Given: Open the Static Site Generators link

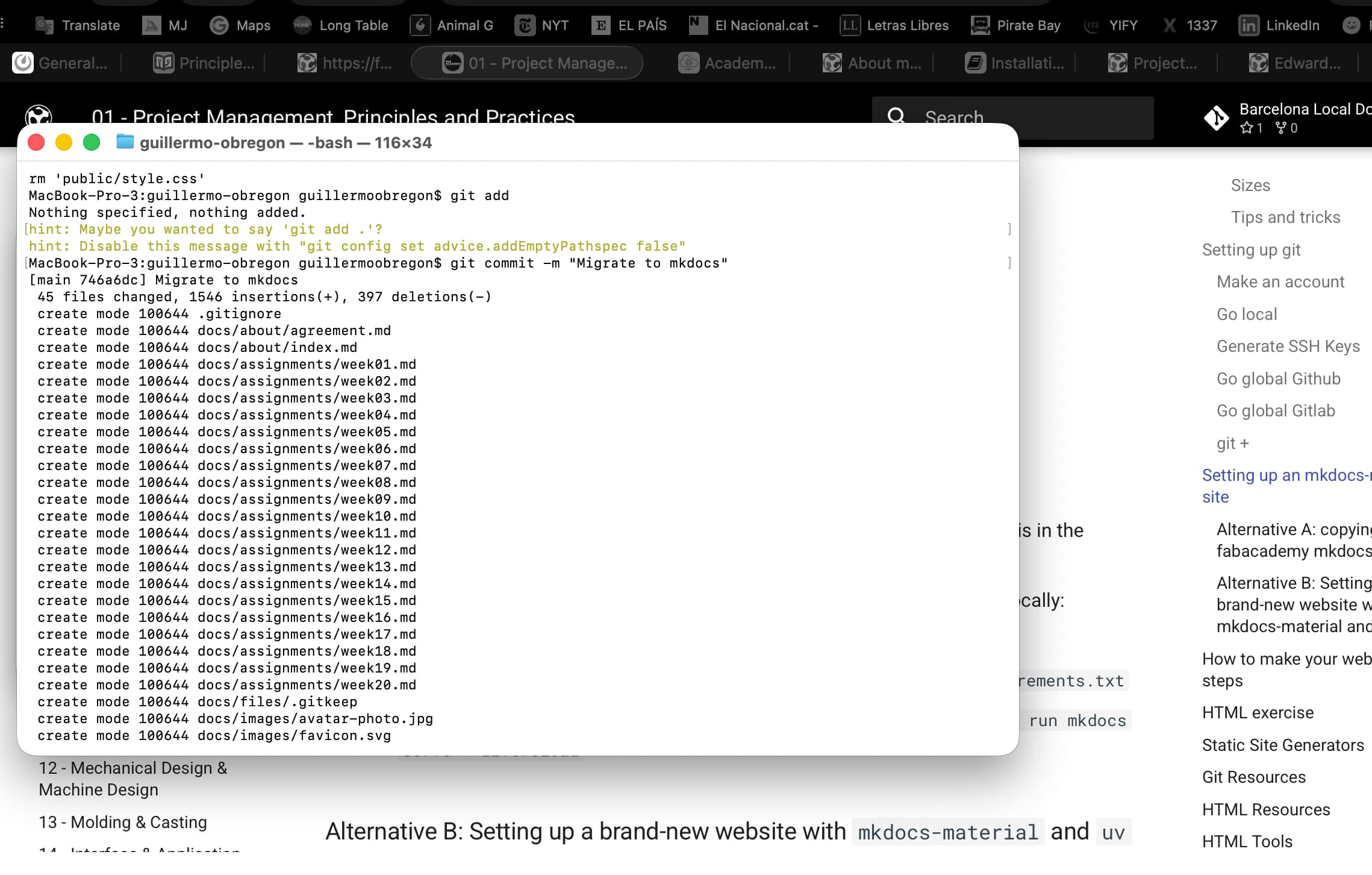Looking at the screenshot, I should tap(1282, 745).
